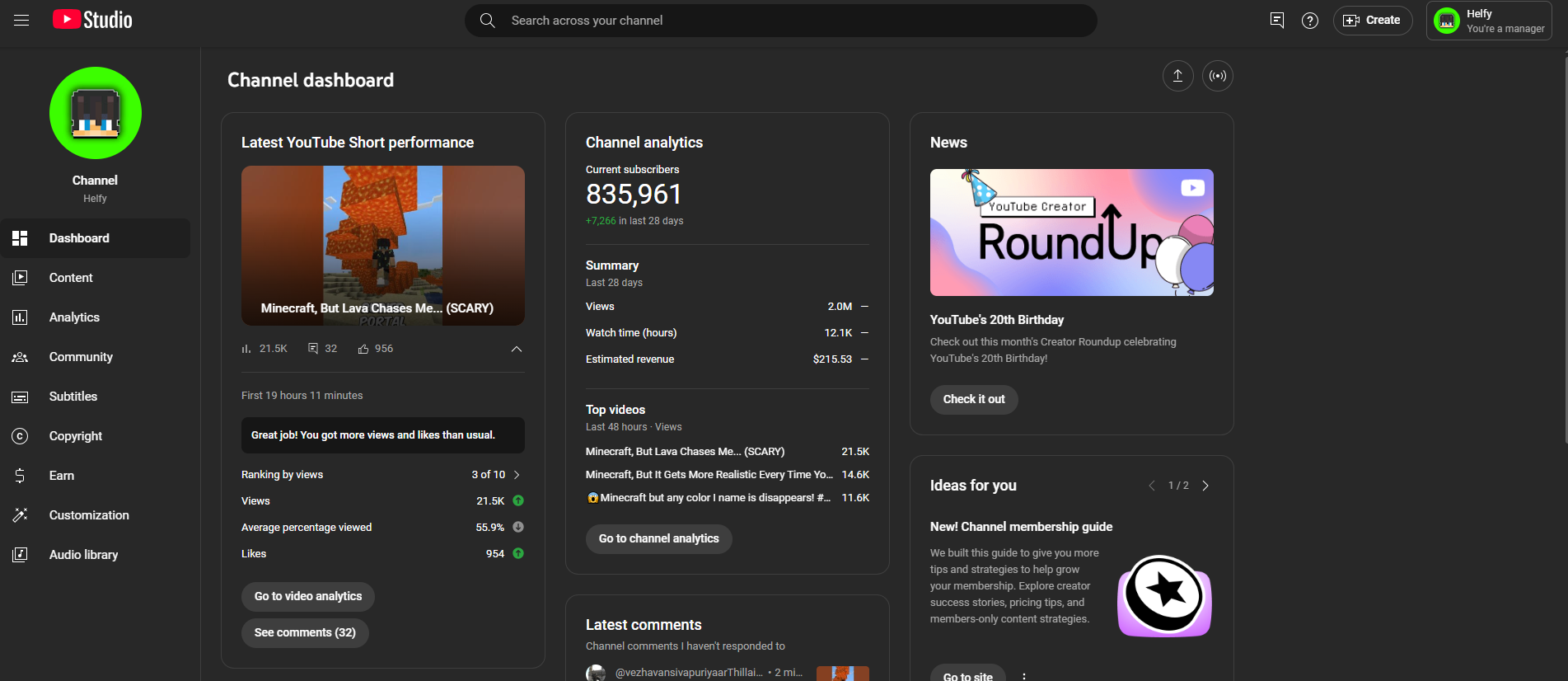Open the hamburger navigation menu
Image resolution: width=1568 pixels, height=681 pixels.
21,20
